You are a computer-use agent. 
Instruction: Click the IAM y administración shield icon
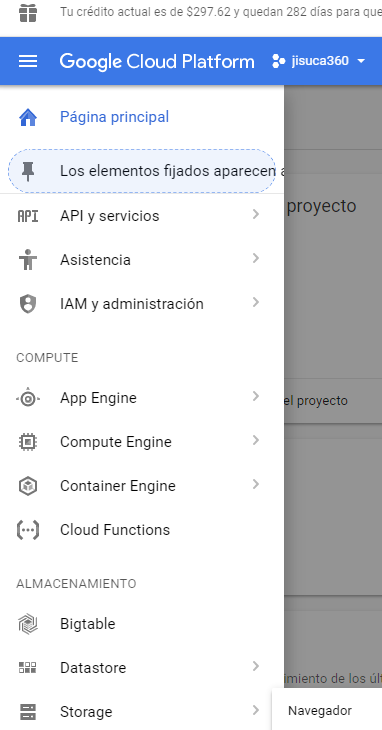point(28,304)
